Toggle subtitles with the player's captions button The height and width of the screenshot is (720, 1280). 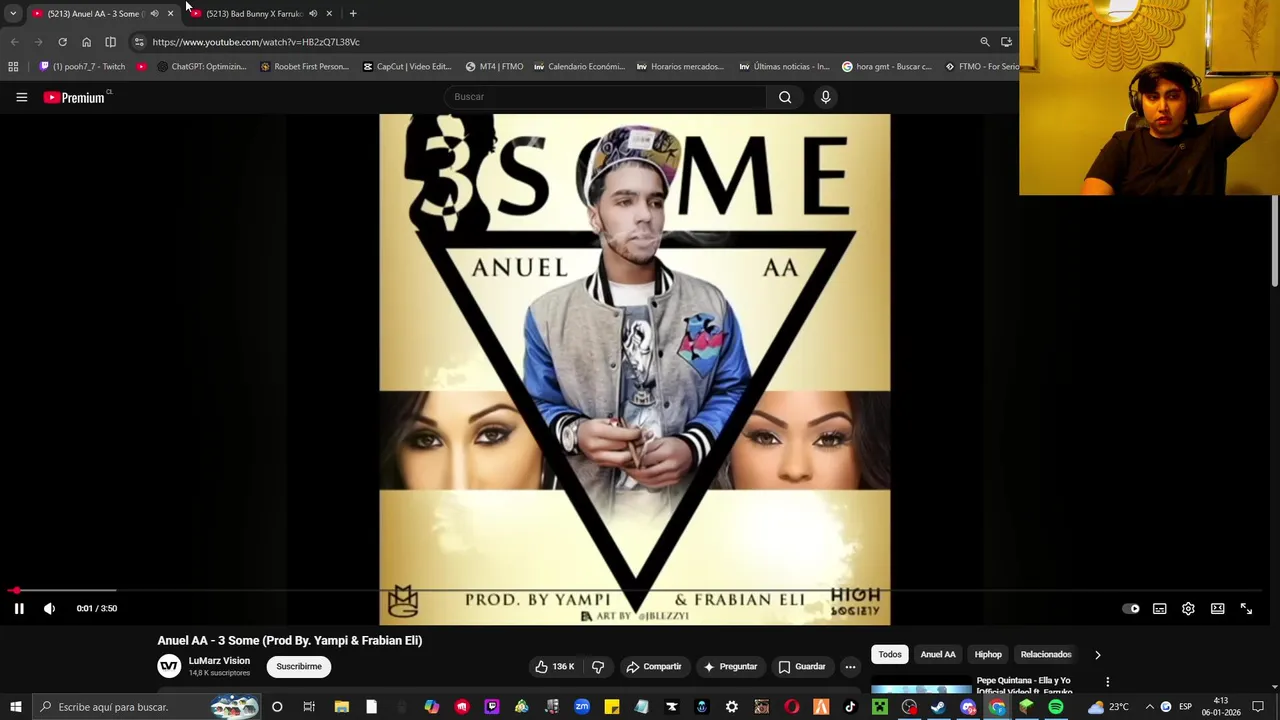[x=1159, y=608]
